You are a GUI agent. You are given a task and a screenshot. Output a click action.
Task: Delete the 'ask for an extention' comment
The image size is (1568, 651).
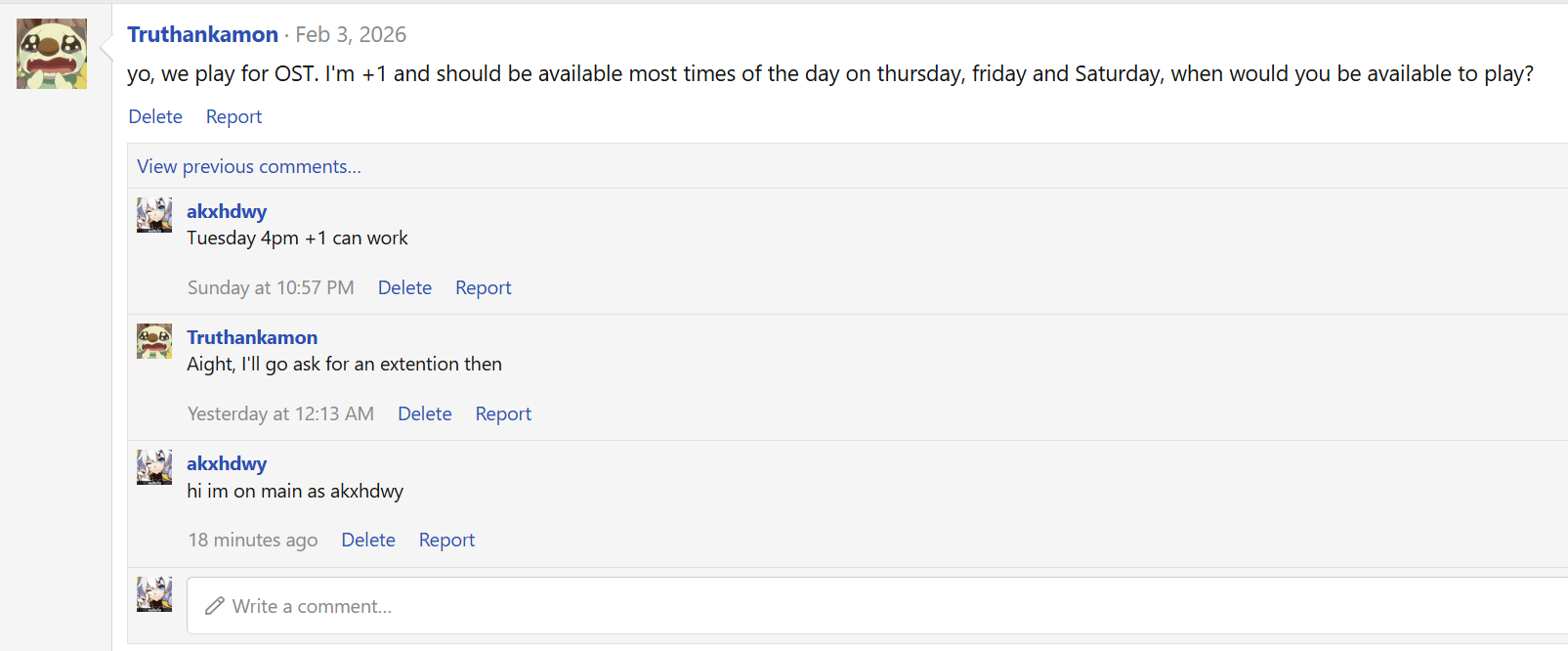(424, 413)
